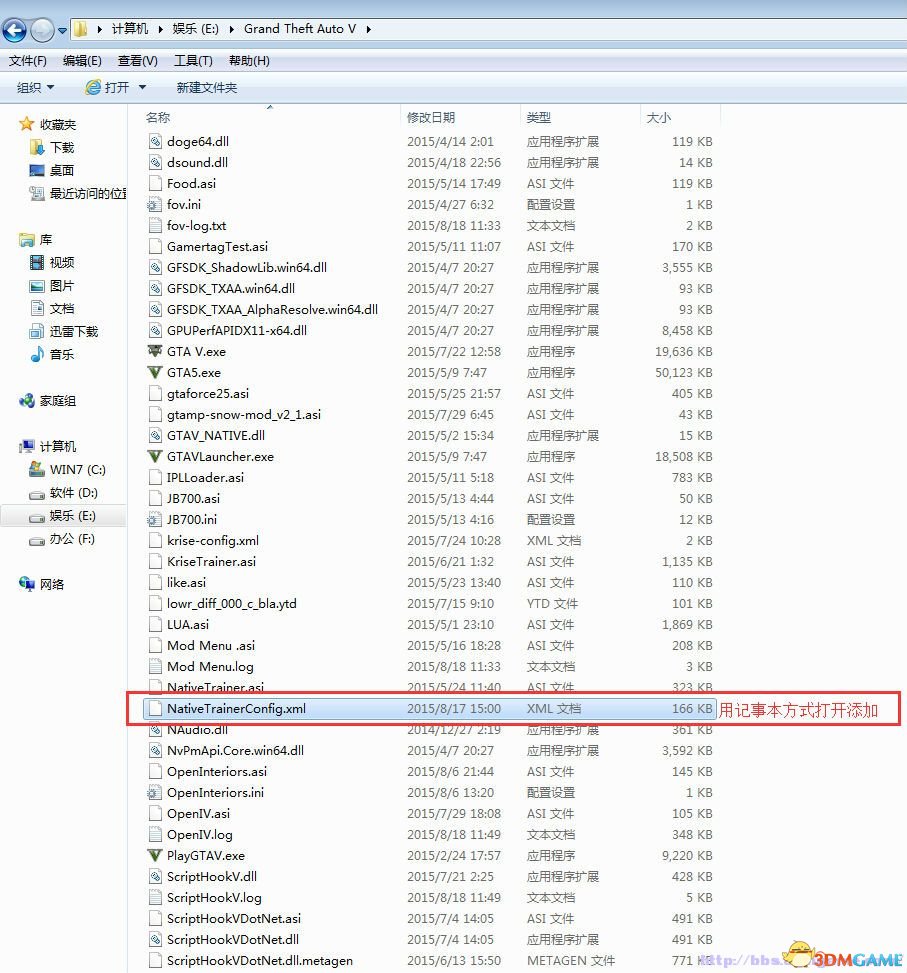Sort by the 类型 column header
This screenshot has height=973, width=907.
(x=538, y=117)
